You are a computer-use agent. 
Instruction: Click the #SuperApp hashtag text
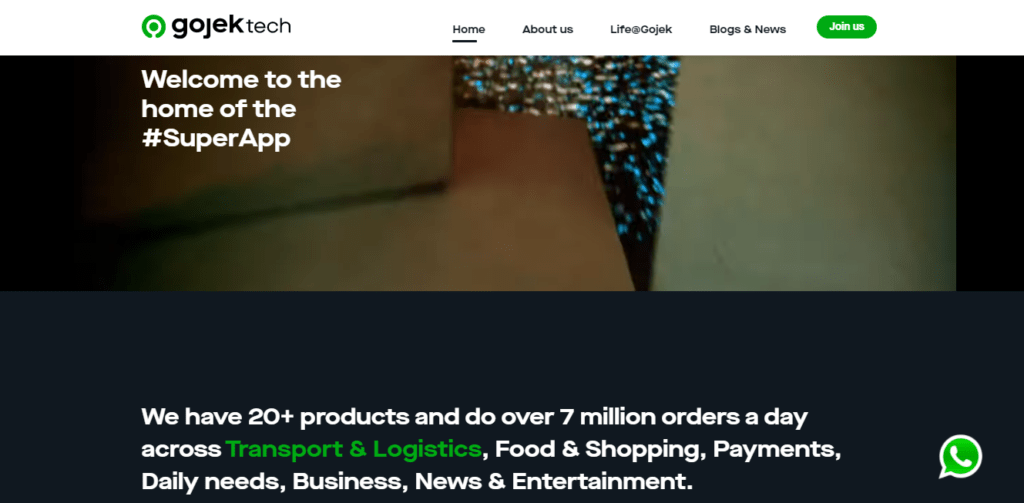216,138
